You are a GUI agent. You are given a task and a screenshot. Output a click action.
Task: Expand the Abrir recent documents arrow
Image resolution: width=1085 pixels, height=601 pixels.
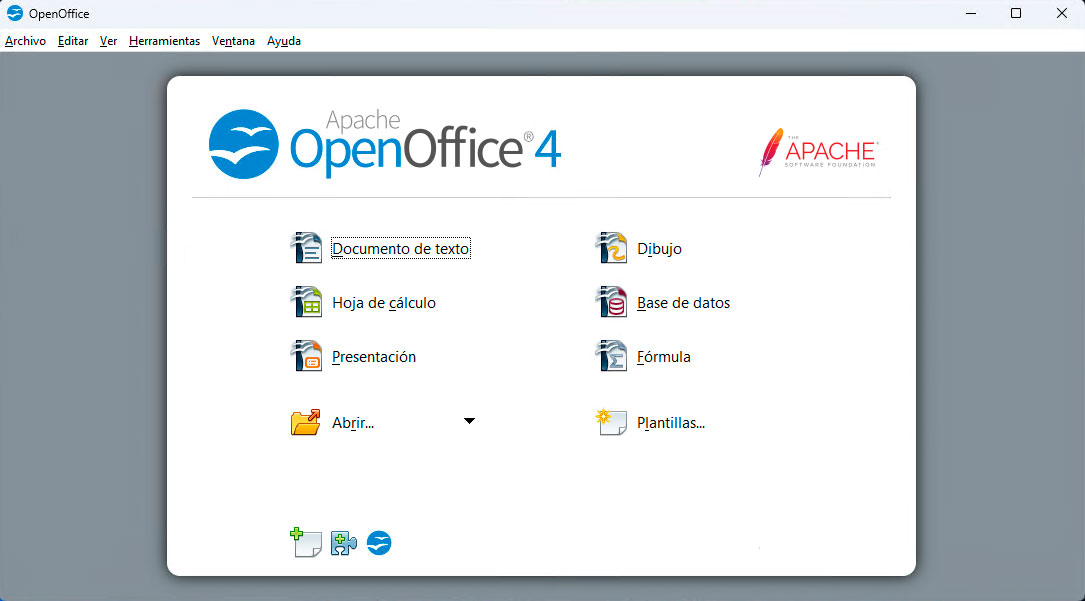click(x=469, y=420)
